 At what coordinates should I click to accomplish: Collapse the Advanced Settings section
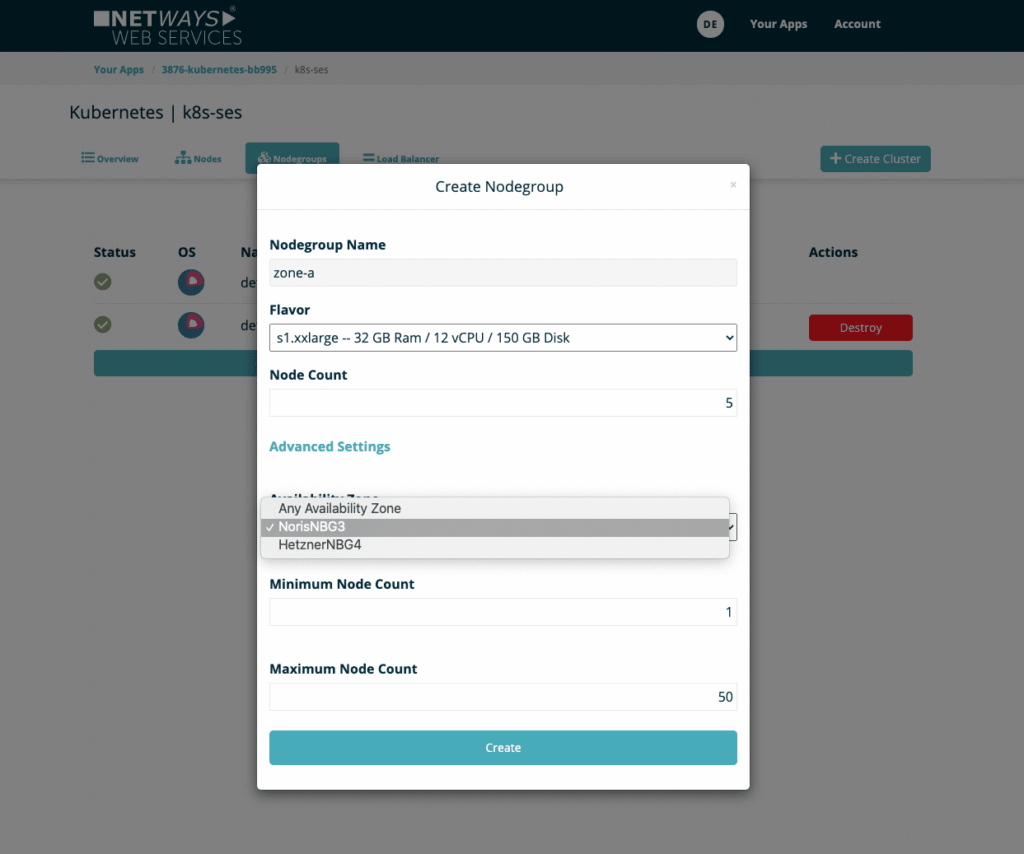coord(330,447)
